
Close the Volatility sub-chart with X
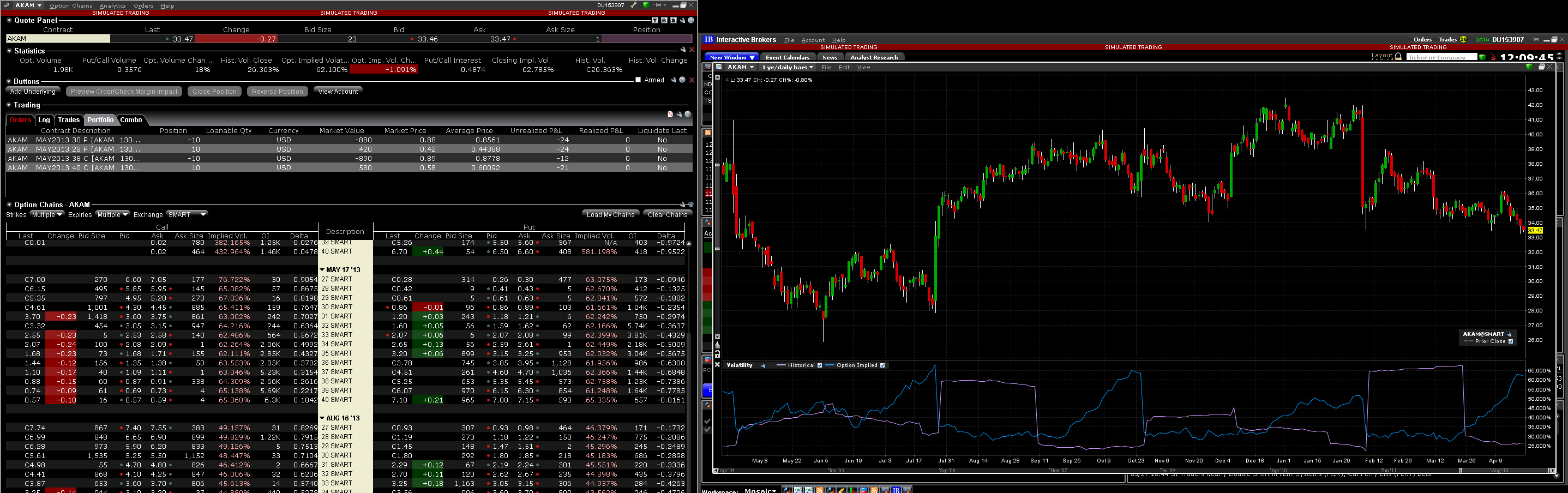717,365
